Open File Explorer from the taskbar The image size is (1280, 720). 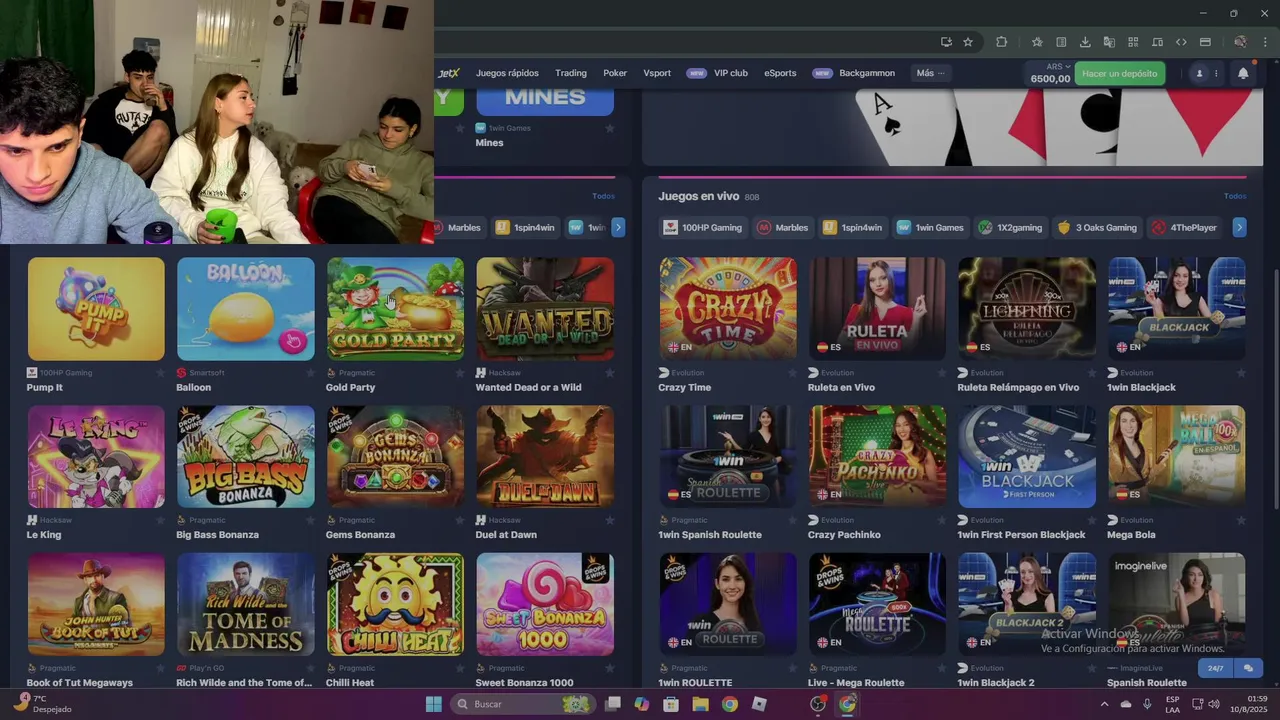pos(700,704)
